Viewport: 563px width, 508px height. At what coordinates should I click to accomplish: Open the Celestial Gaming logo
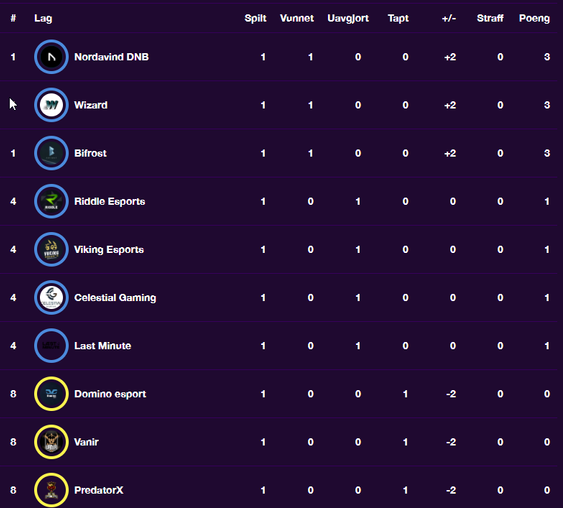pyautogui.click(x=51, y=297)
